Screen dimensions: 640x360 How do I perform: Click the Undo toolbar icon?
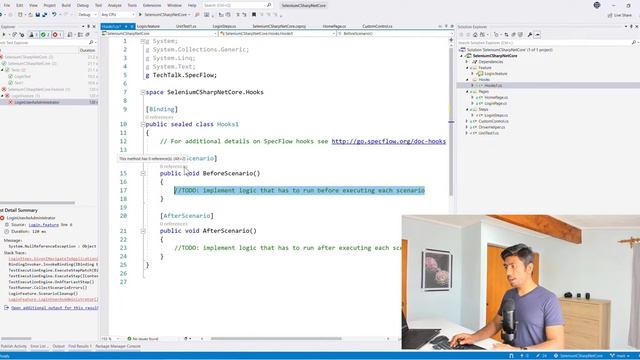(54, 15)
